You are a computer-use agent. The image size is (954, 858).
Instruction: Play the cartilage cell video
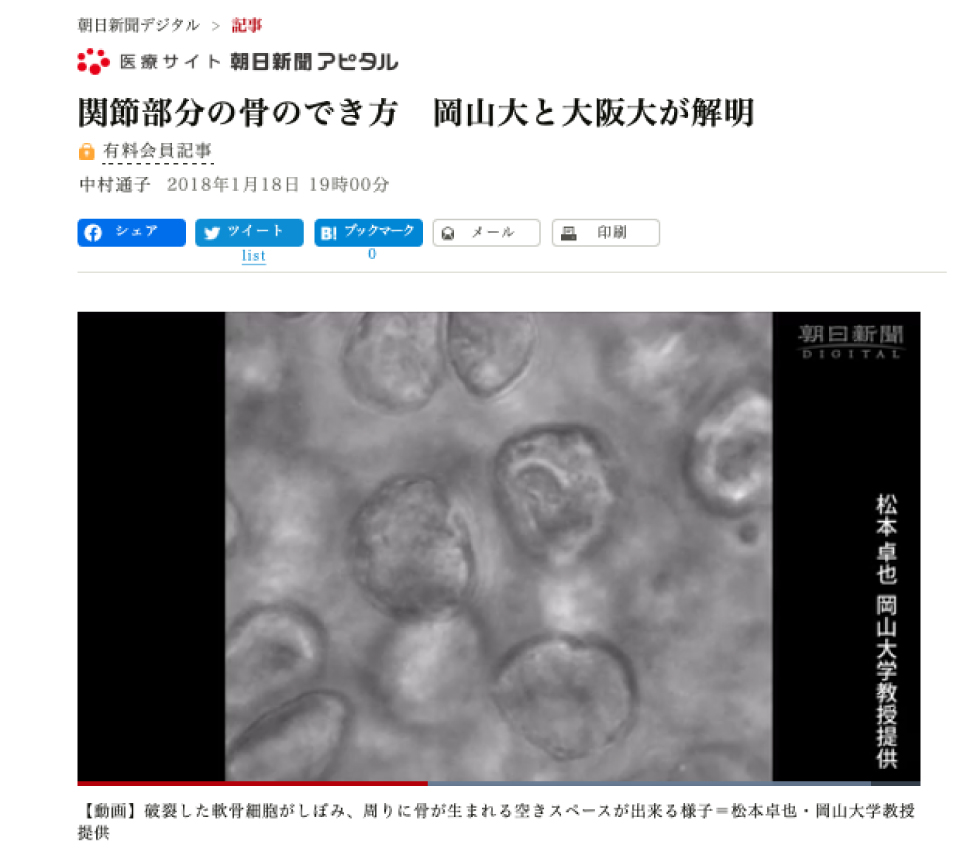pos(499,546)
